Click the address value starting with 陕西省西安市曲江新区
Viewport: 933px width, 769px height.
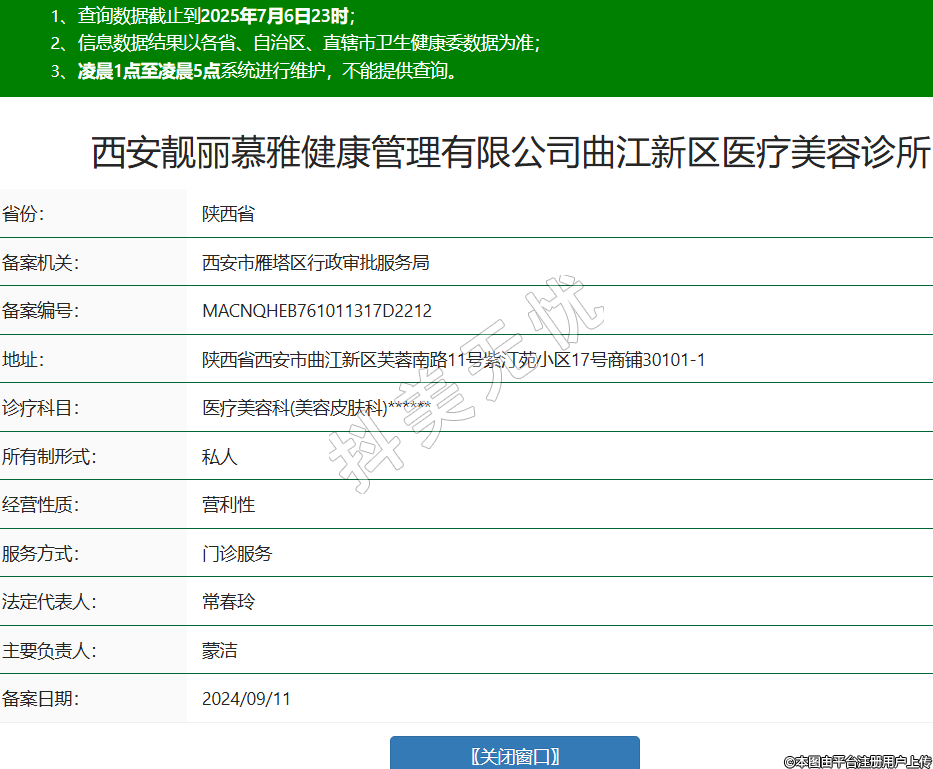click(453, 360)
